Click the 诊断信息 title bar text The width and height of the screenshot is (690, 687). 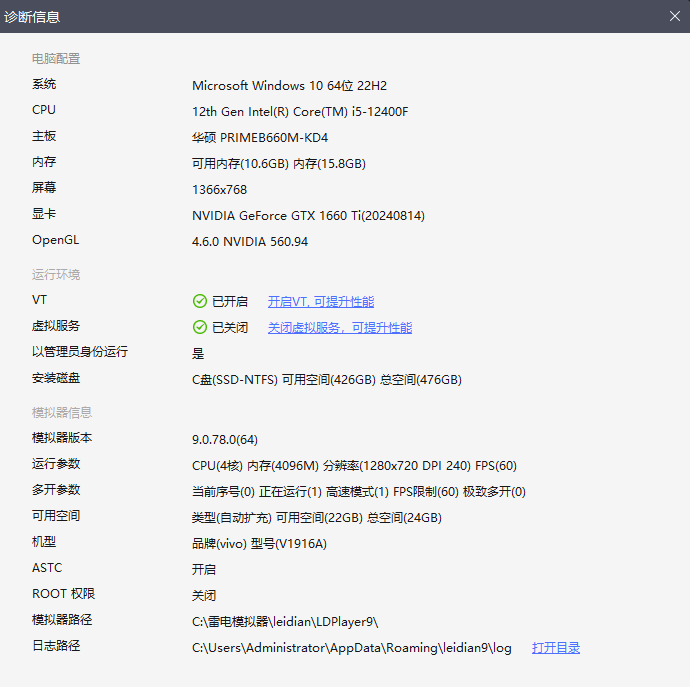(32, 16)
